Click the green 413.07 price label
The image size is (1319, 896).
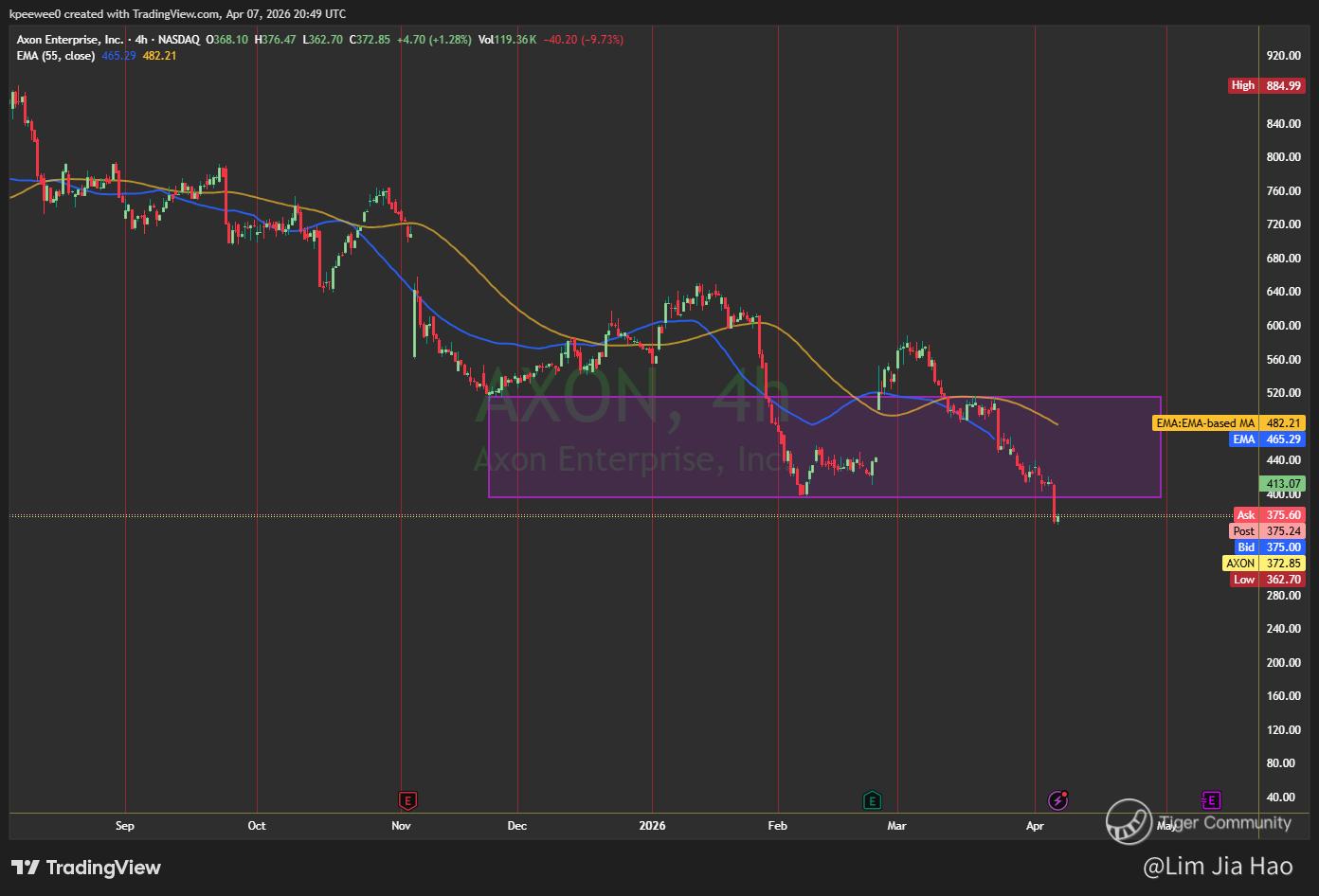1284,483
